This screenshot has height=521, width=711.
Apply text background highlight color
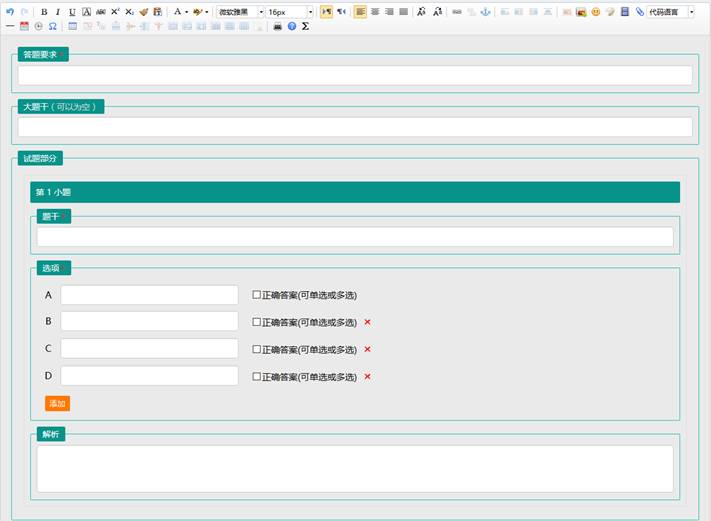coord(198,12)
